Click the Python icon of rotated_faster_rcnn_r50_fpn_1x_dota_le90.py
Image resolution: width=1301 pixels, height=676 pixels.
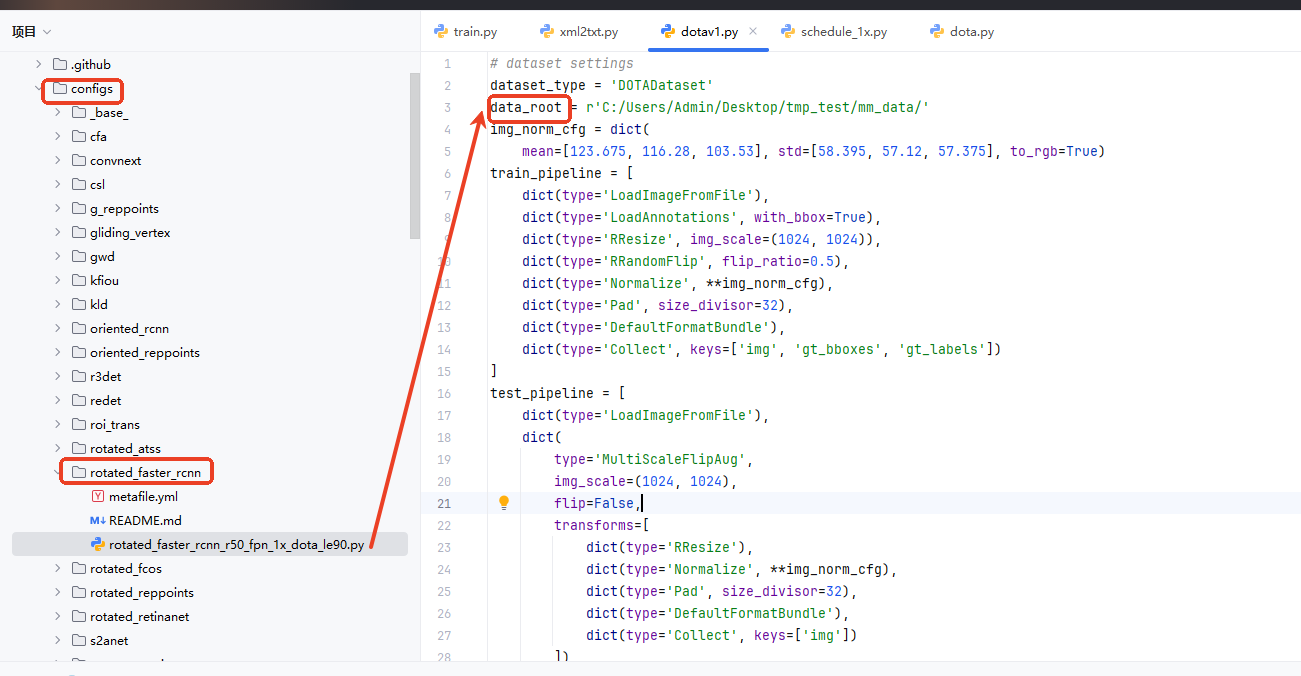pyautogui.click(x=98, y=544)
